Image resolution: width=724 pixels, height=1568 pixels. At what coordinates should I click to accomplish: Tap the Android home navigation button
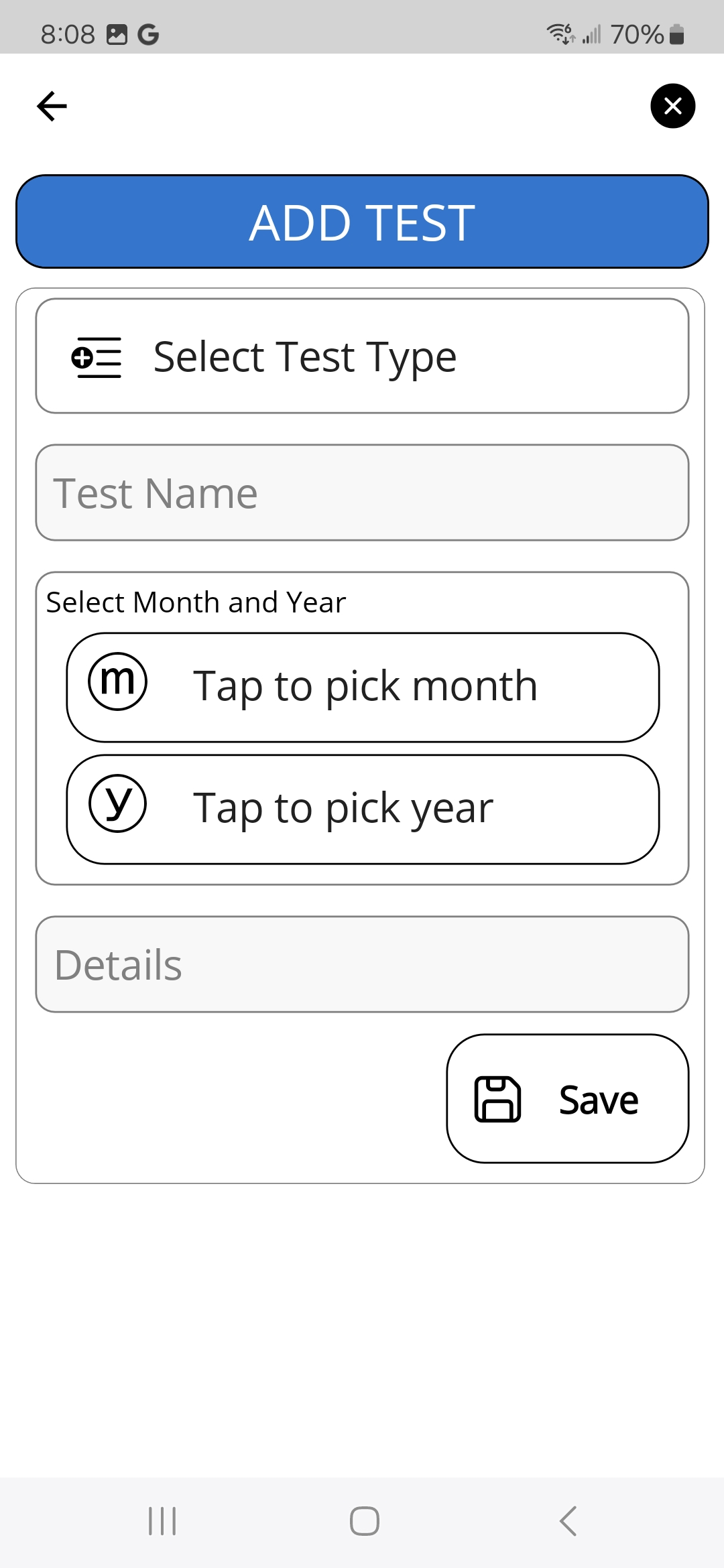tap(364, 1521)
